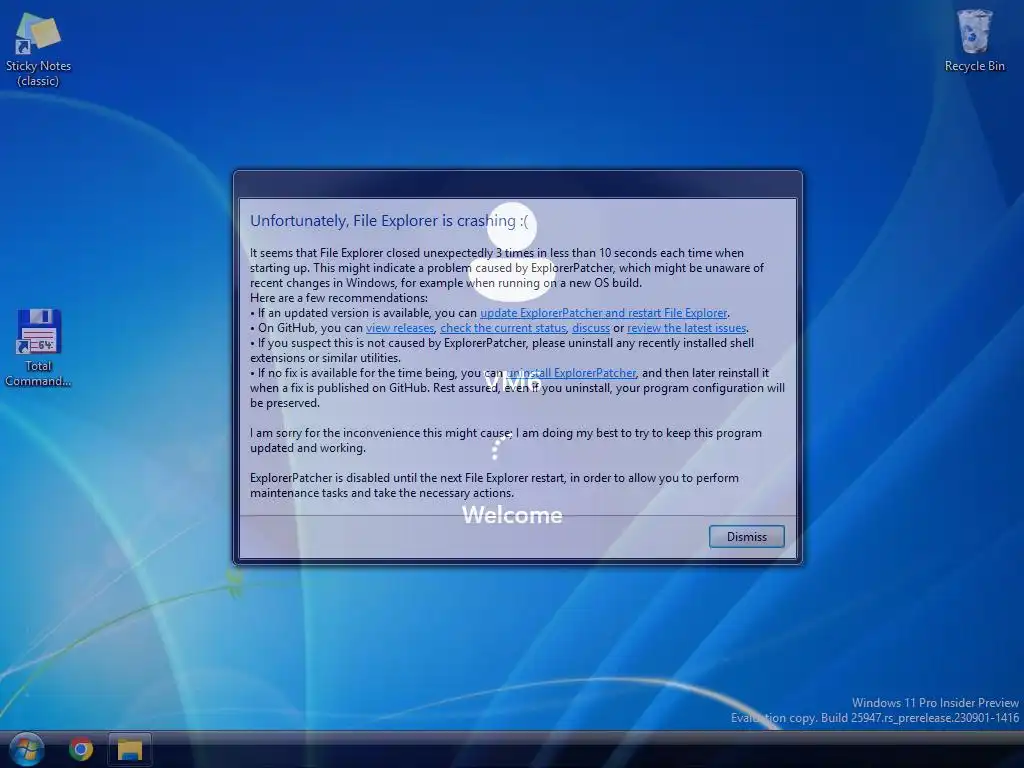Viewport: 1024px width, 768px height.
Task: Open the review the latest issues link
Action: point(686,328)
